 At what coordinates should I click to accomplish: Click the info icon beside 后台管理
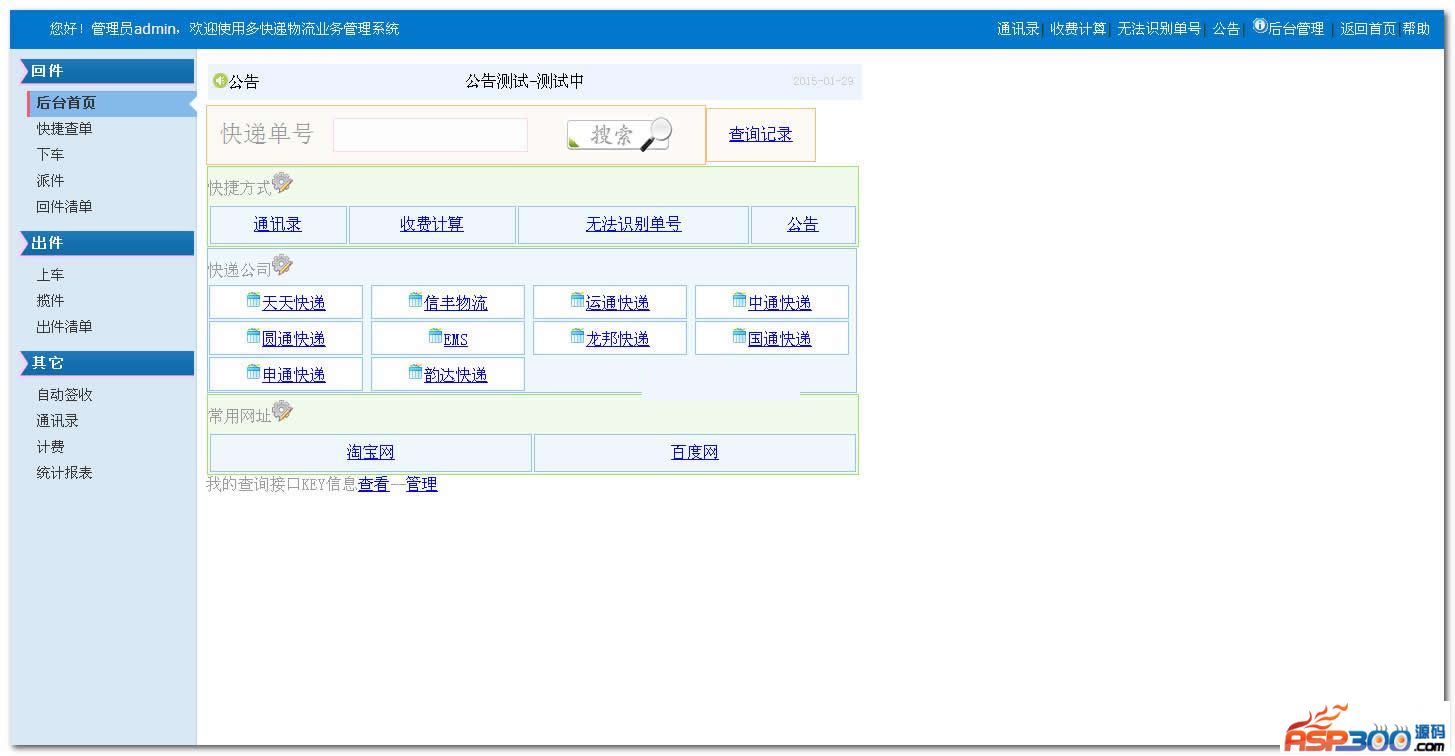(x=1260, y=26)
